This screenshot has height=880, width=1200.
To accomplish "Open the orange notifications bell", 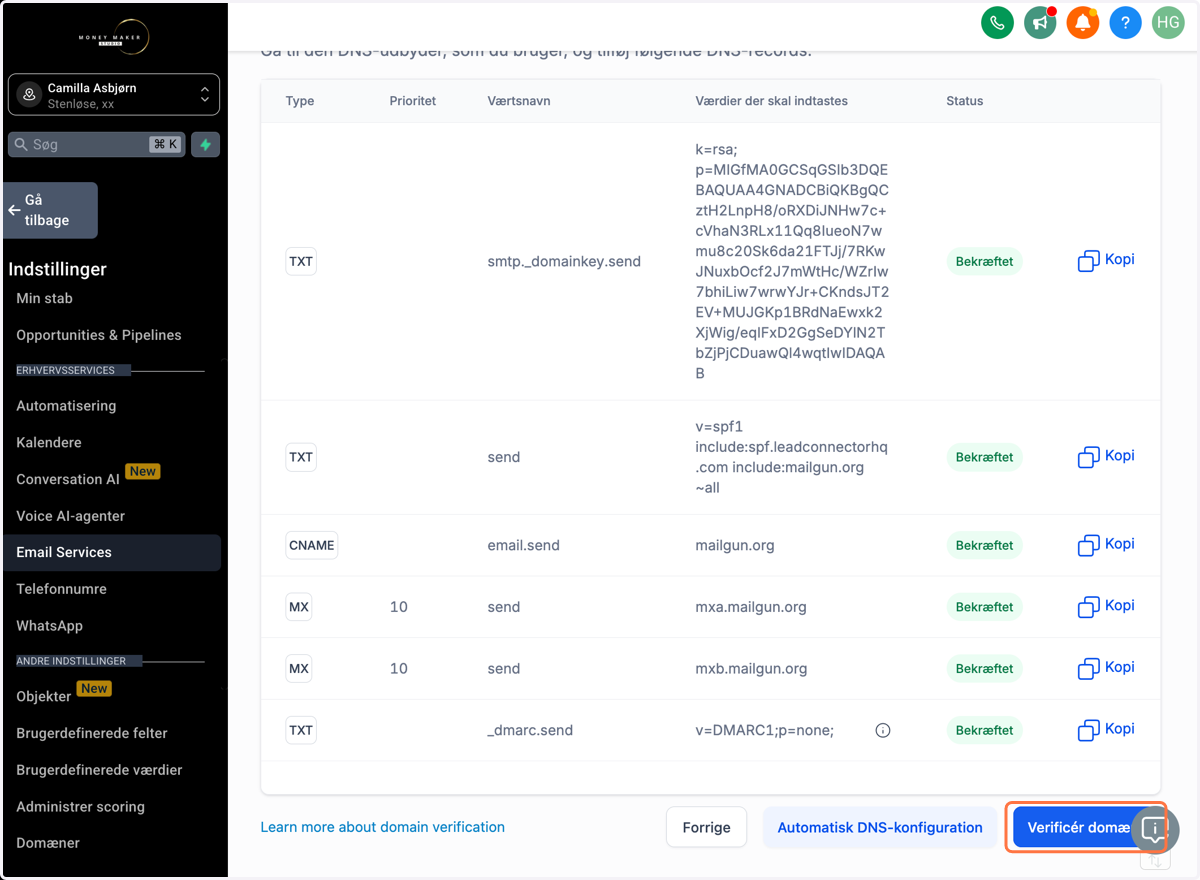I will point(1082,22).
